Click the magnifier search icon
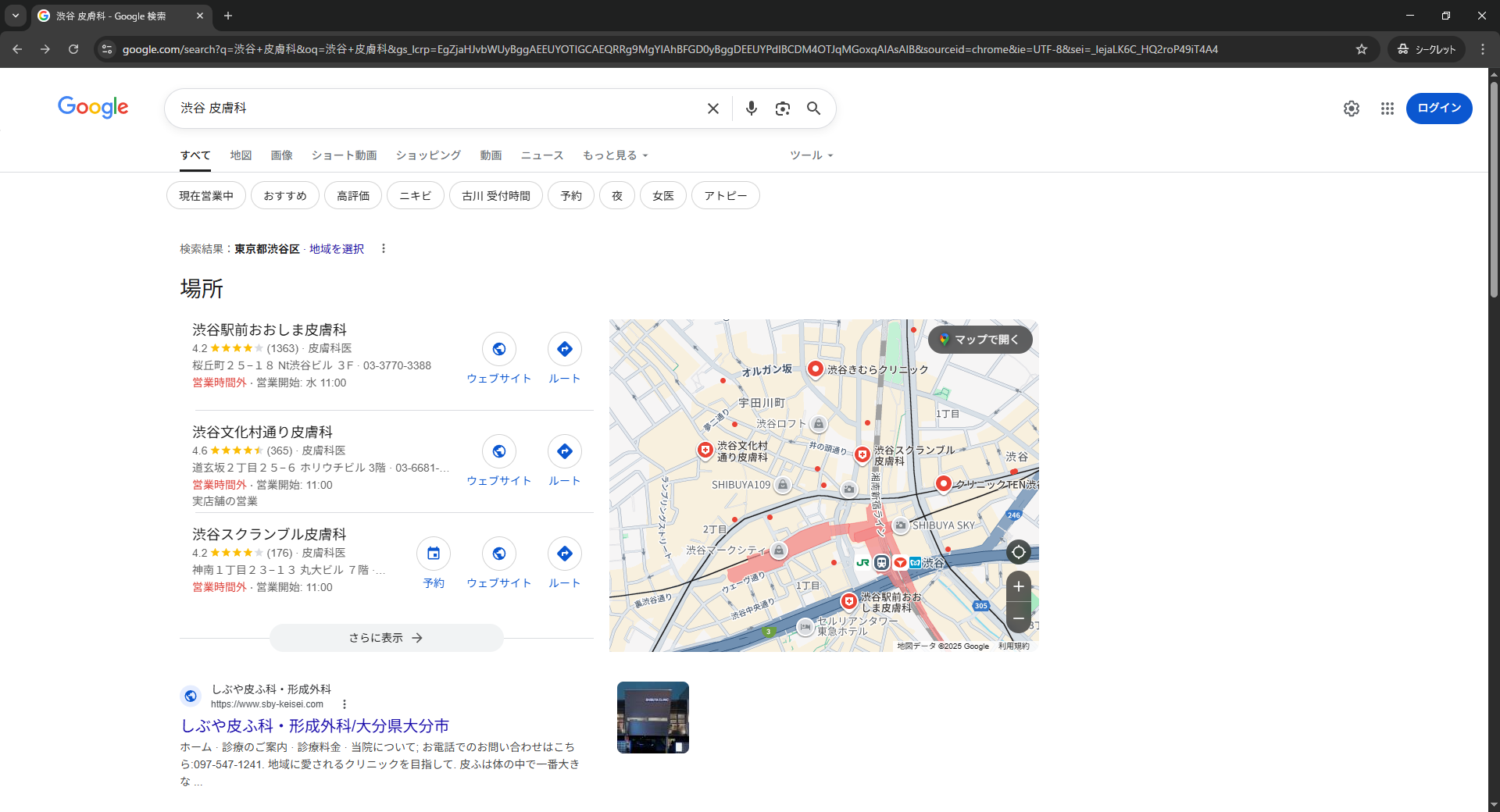Viewport: 1500px width, 812px height. click(x=813, y=109)
